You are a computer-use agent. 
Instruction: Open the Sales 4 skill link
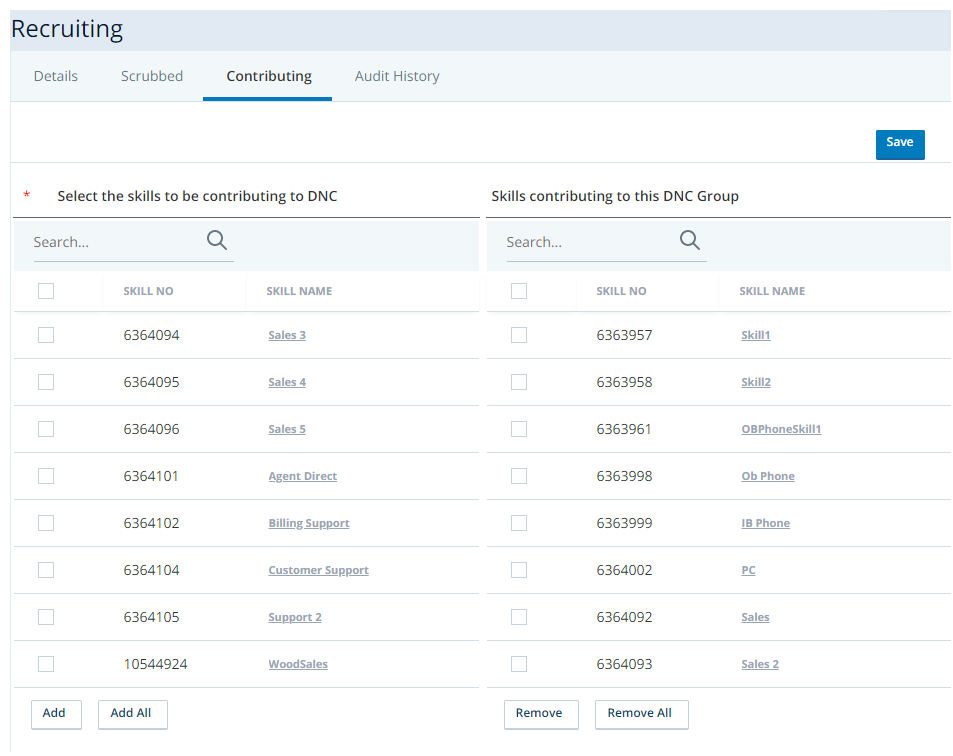click(287, 382)
